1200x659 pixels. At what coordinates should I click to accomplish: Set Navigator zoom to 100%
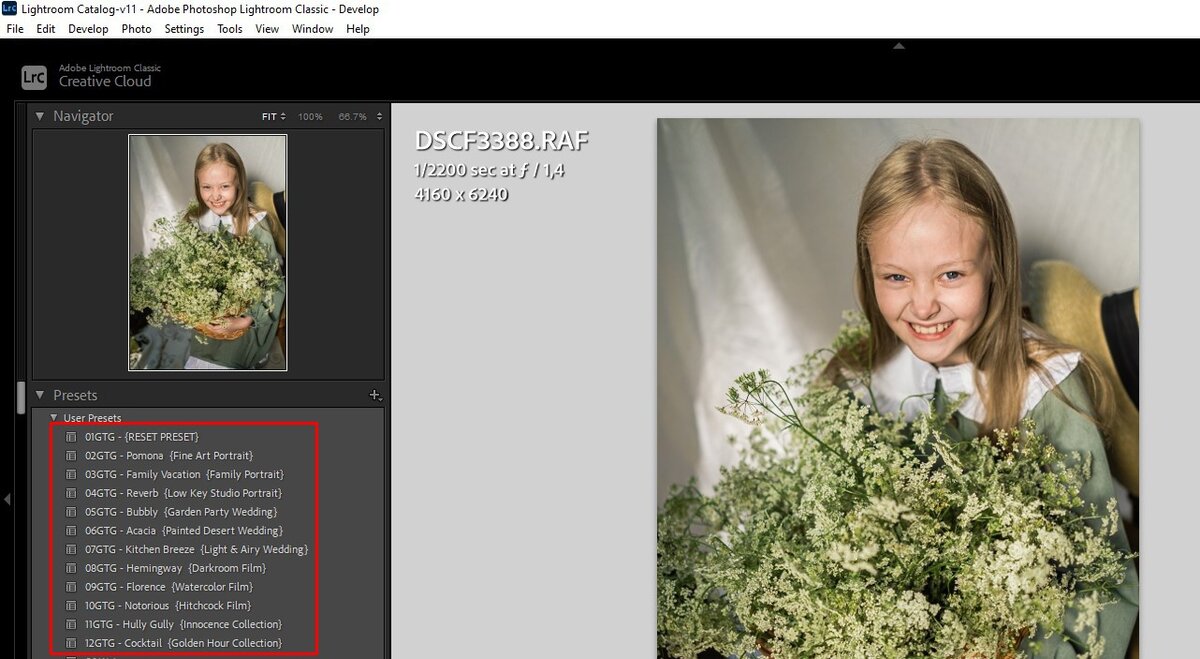[x=310, y=117]
